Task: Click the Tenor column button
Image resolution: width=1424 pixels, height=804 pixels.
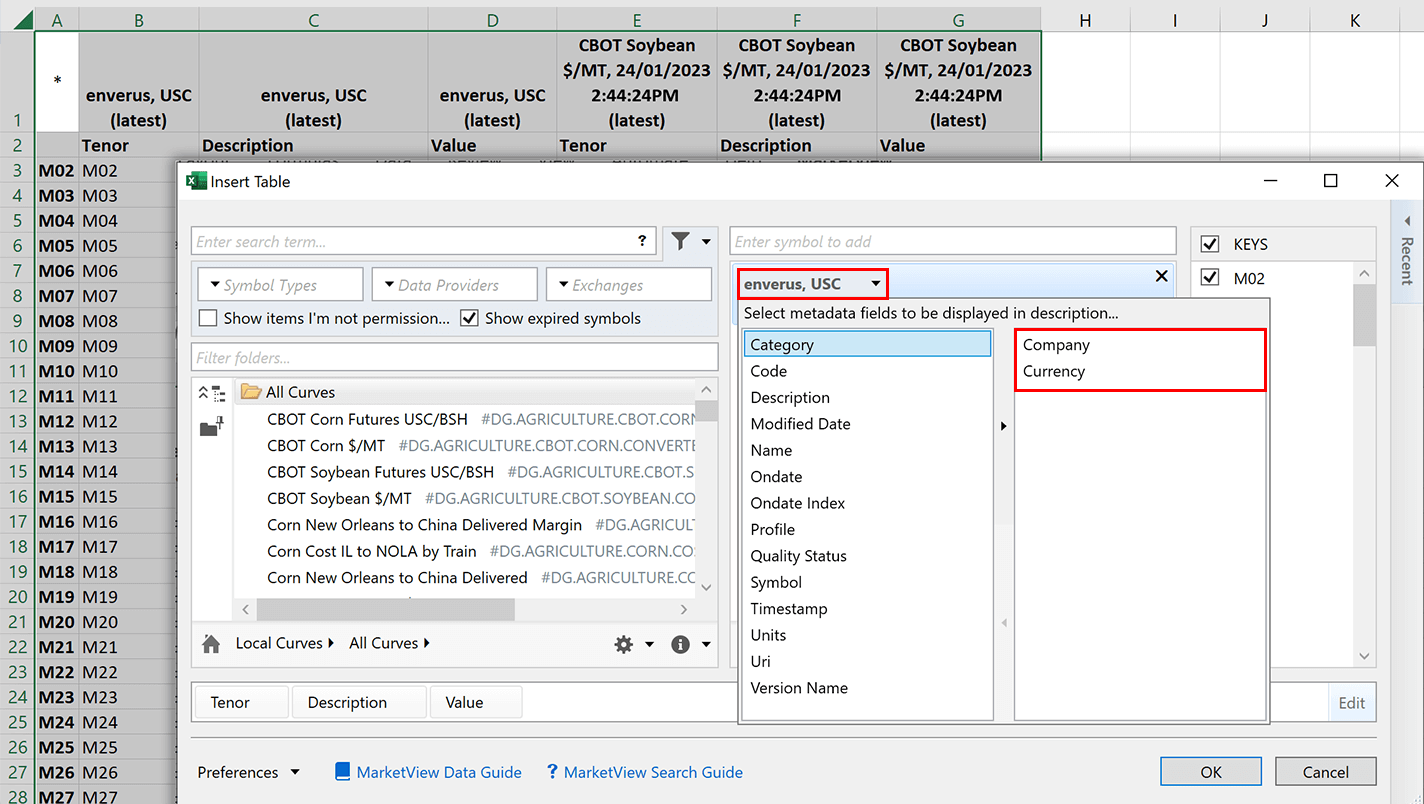Action: [241, 703]
